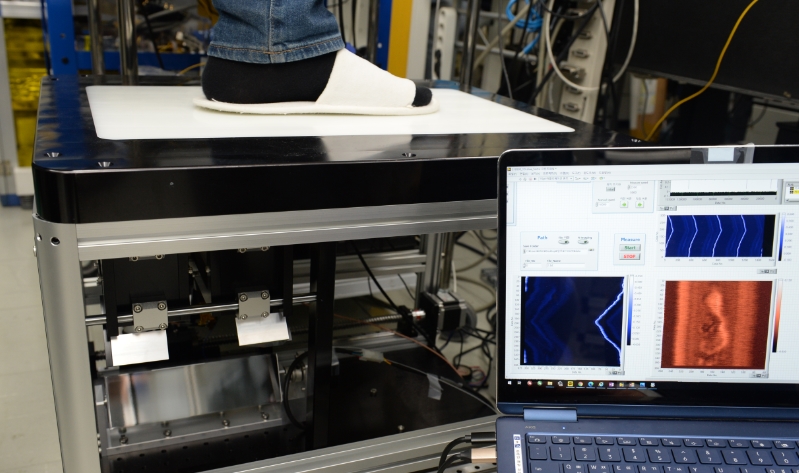Click the second green arrow button in speed panel
The height and width of the screenshot is (473, 799).
pyautogui.click(x=640, y=204)
